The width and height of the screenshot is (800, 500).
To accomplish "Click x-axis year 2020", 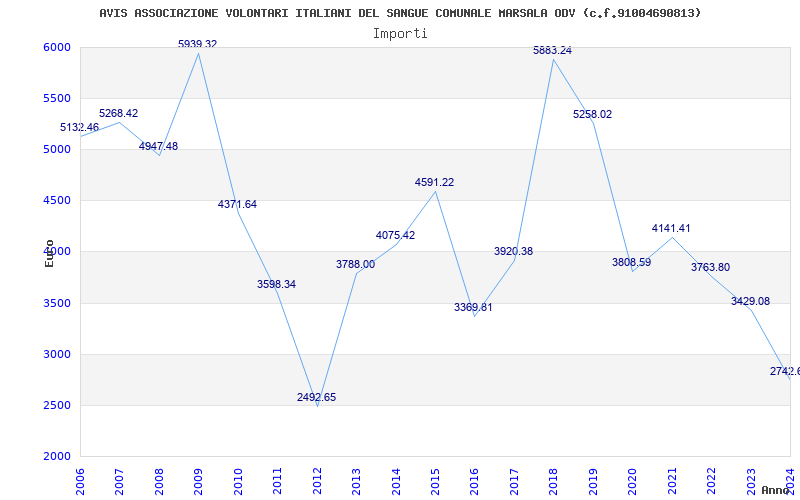I will [633, 481].
